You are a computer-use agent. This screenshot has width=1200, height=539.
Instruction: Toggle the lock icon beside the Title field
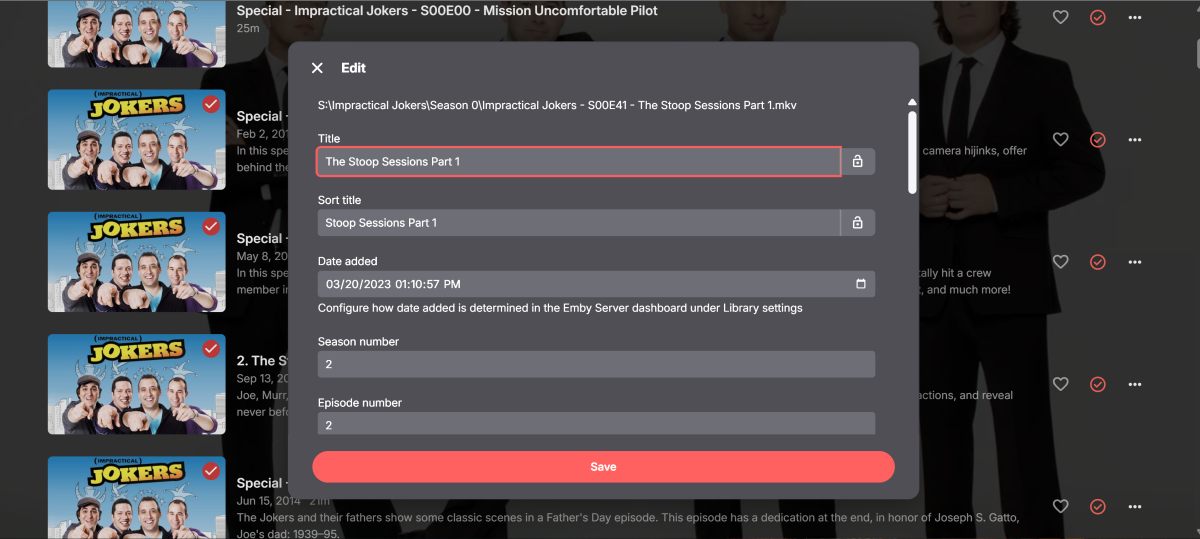(x=857, y=161)
